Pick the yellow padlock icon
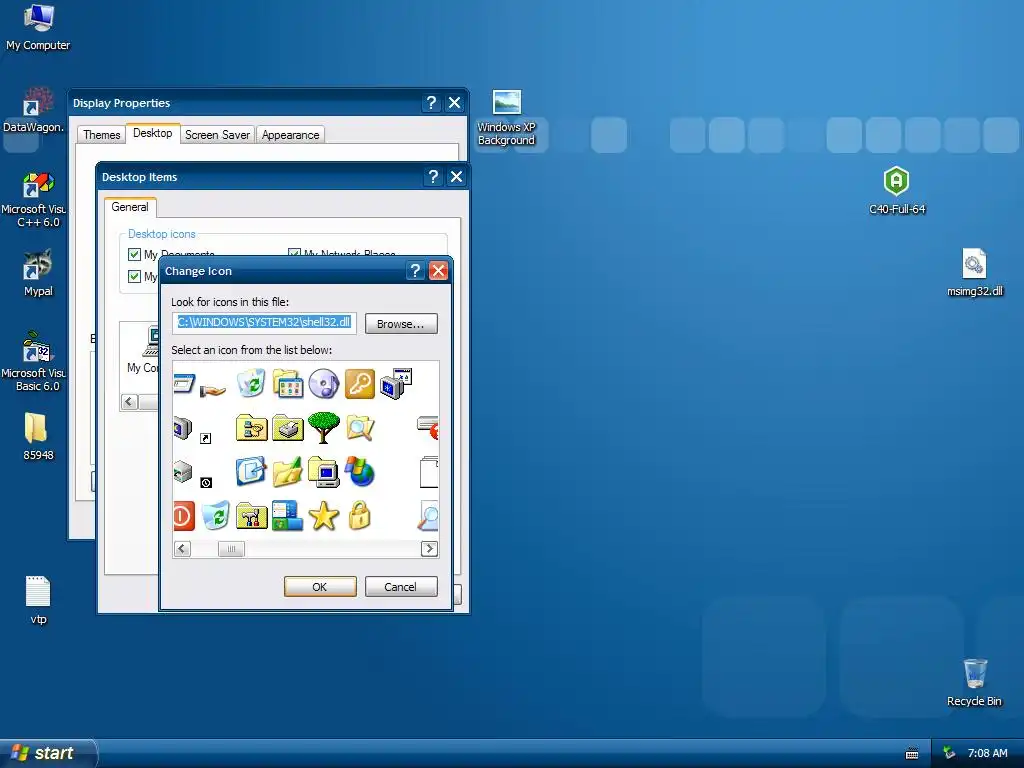Image resolution: width=1024 pixels, height=768 pixels. tap(360, 515)
